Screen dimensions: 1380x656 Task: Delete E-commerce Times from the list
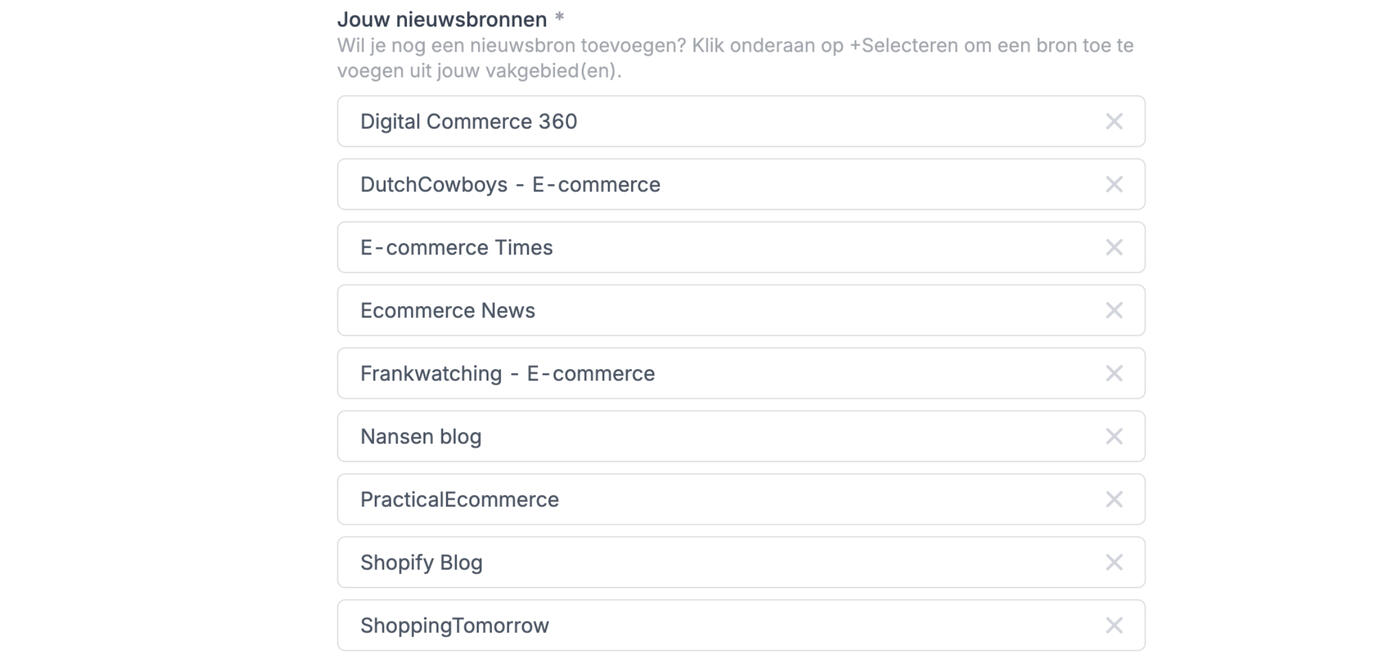[1114, 248]
